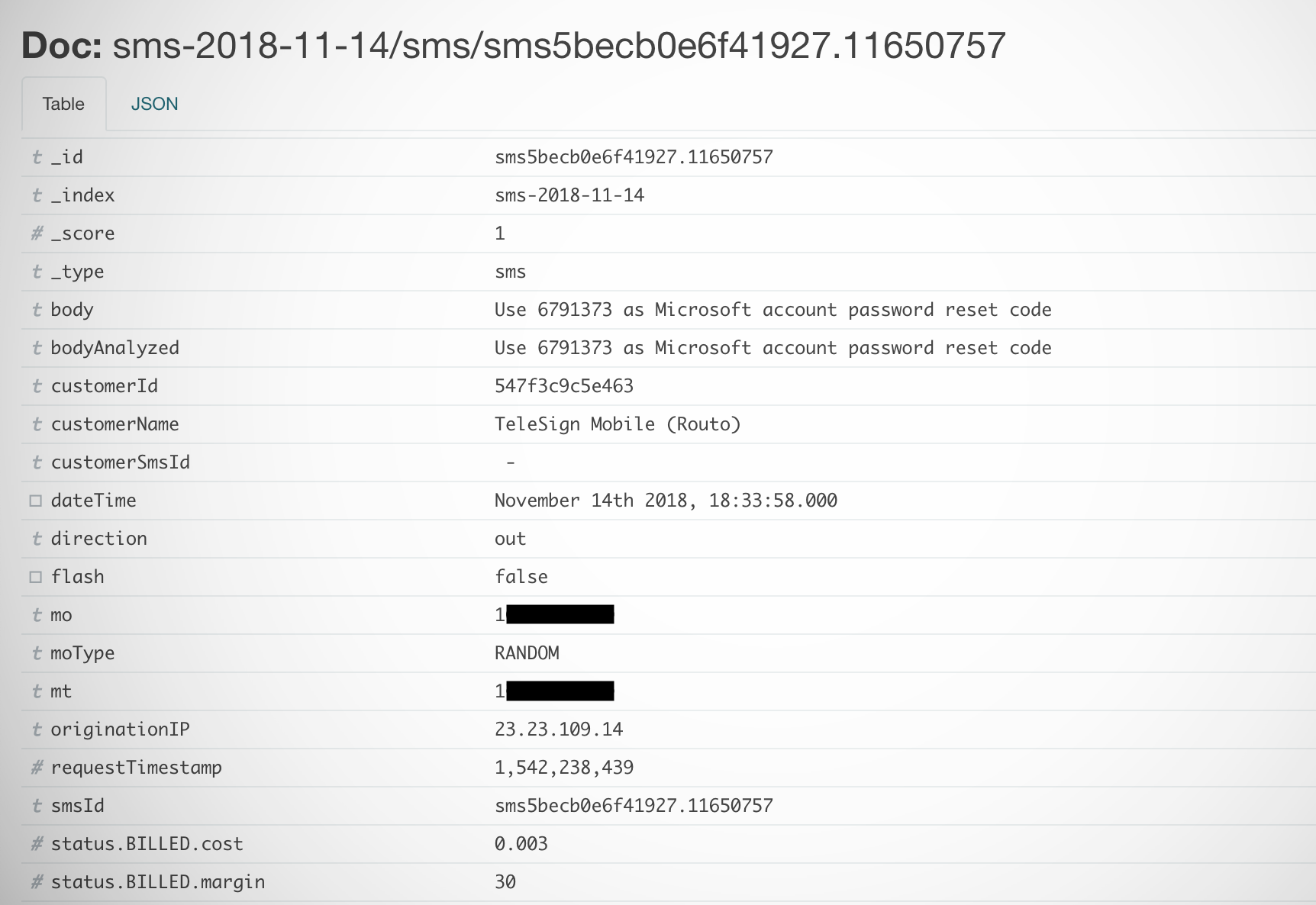Click the type icon next to flash
This screenshot has width=1316, height=905.
pyautogui.click(x=36, y=577)
